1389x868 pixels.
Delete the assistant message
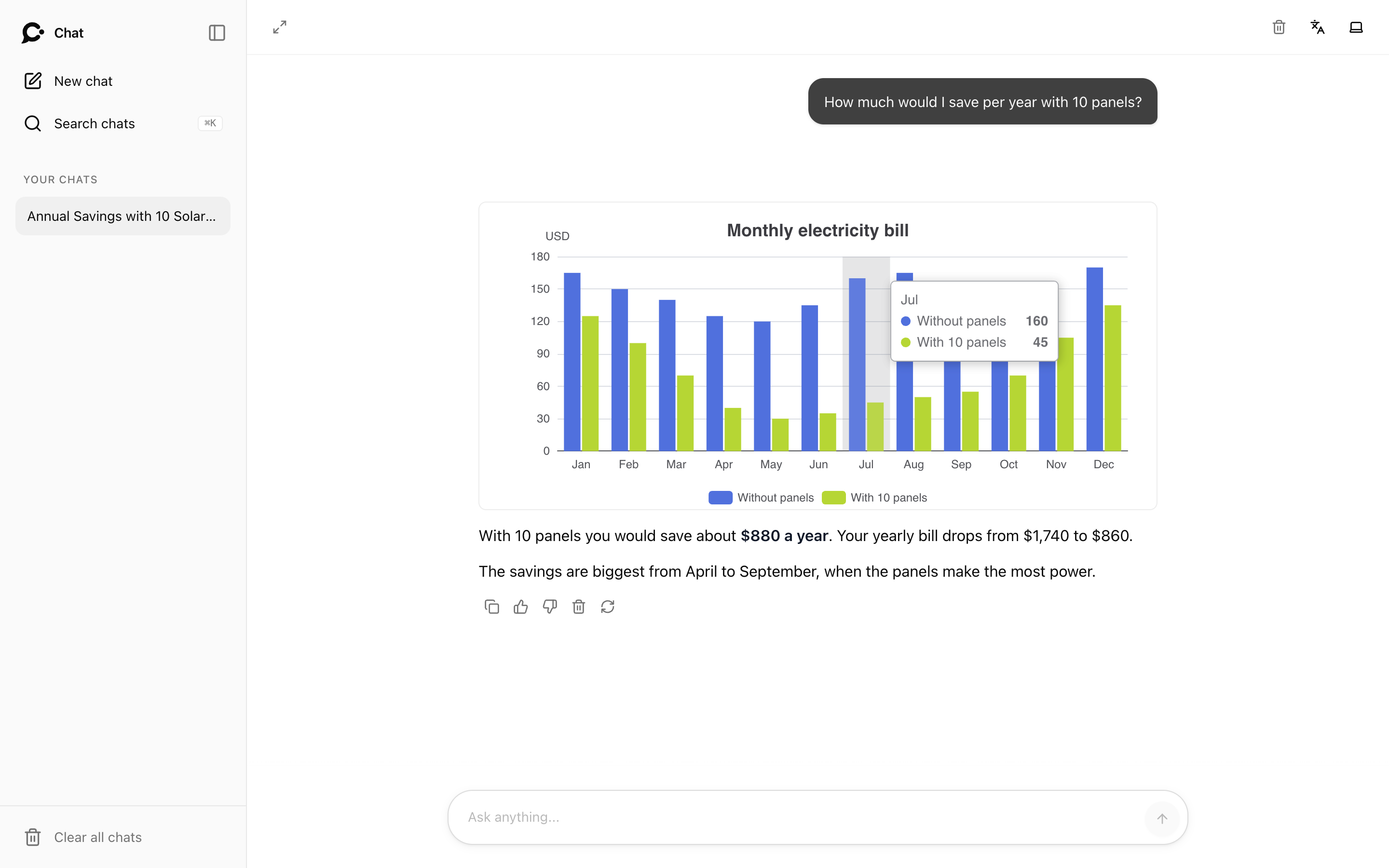coord(579,606)
